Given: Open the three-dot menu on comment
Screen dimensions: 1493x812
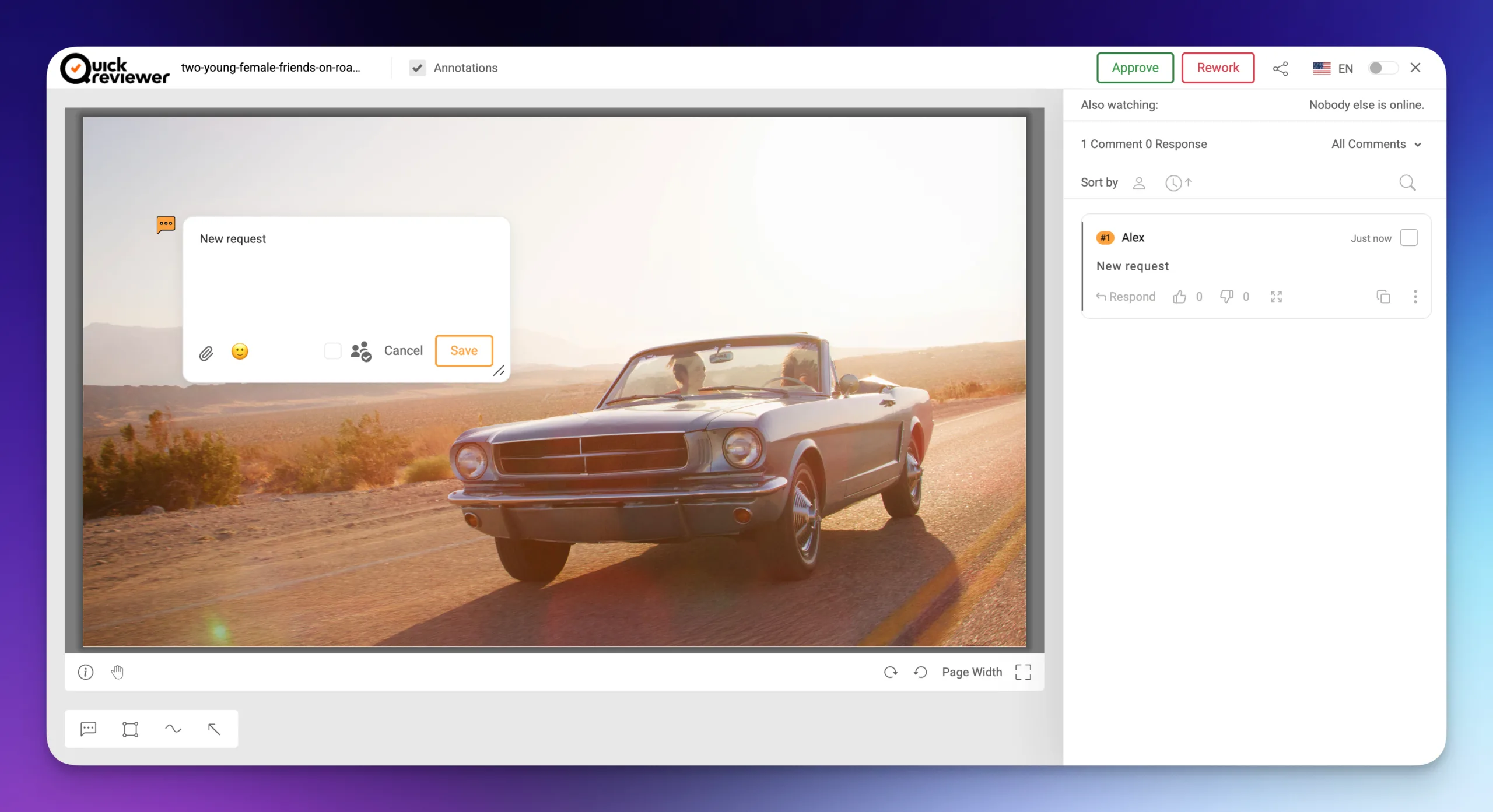Looking at the screenshot, I should pos(1415,297).
